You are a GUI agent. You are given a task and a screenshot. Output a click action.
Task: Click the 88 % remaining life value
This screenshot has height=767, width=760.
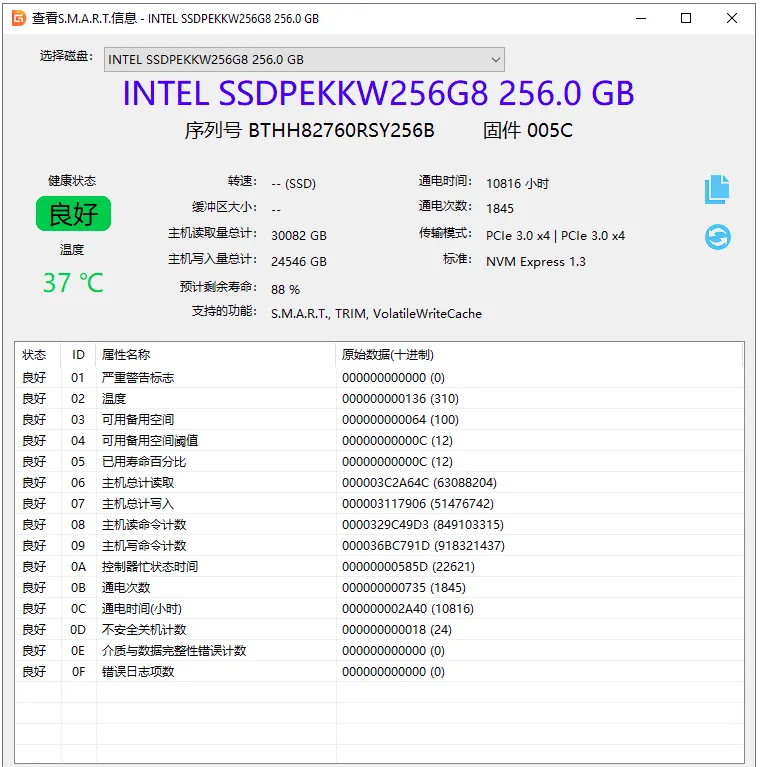pyautogui.click(x=286, y=290)
